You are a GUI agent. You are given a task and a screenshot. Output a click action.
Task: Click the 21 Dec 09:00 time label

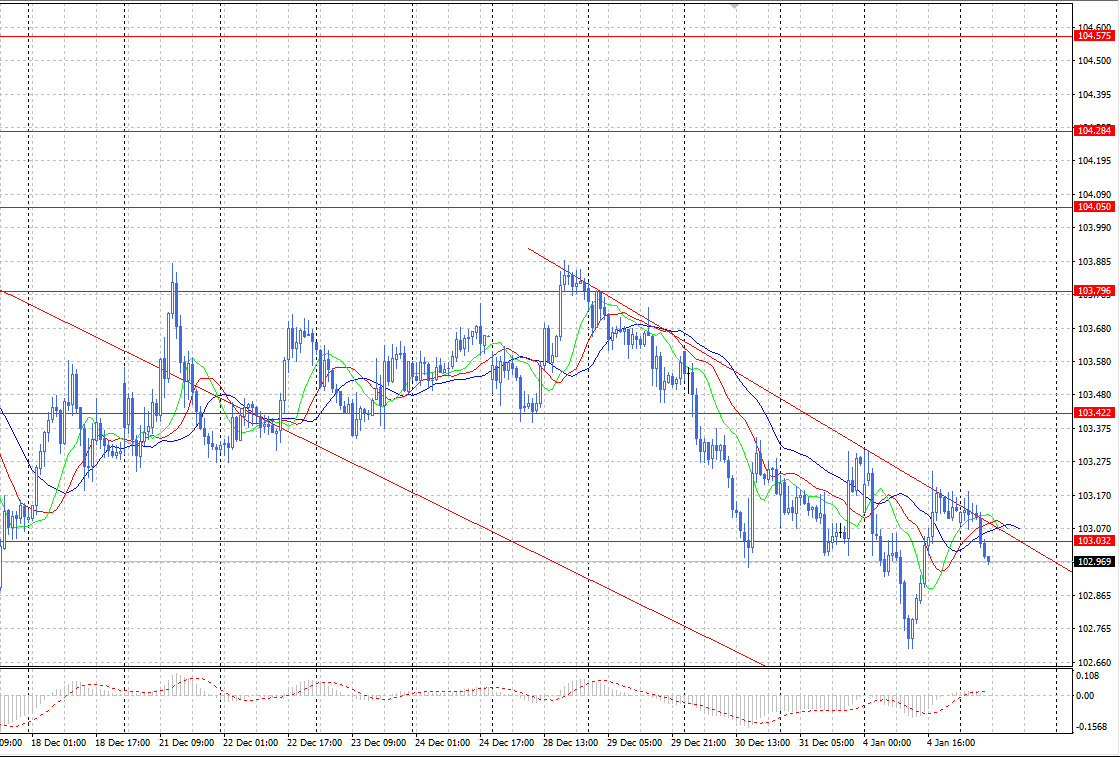187,743
